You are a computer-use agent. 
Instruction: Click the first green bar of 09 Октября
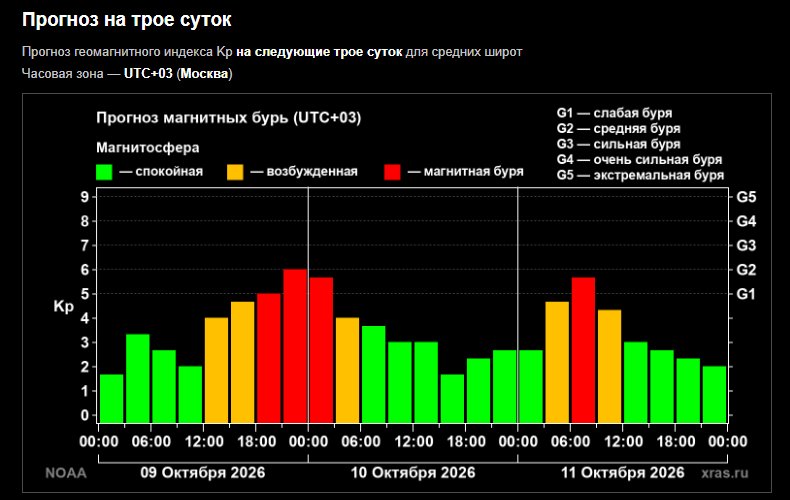(x=111, y=398)
